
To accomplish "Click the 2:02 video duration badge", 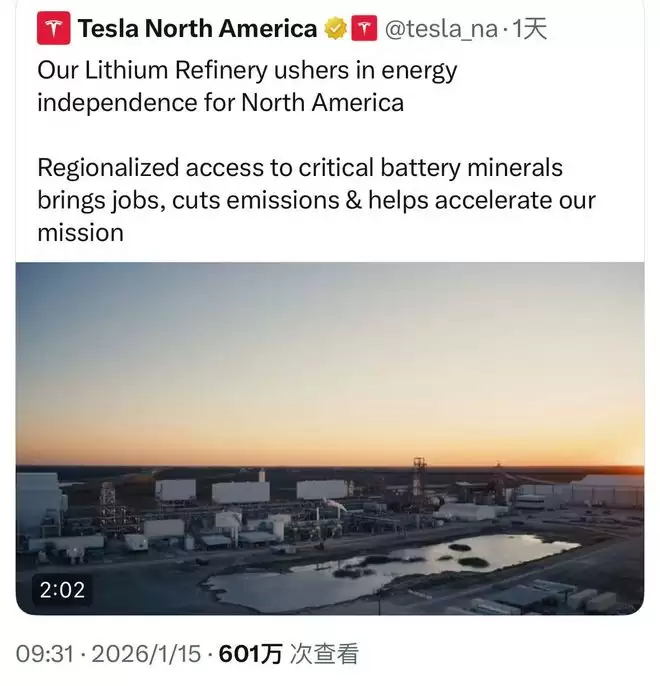I will pos(61,591).
